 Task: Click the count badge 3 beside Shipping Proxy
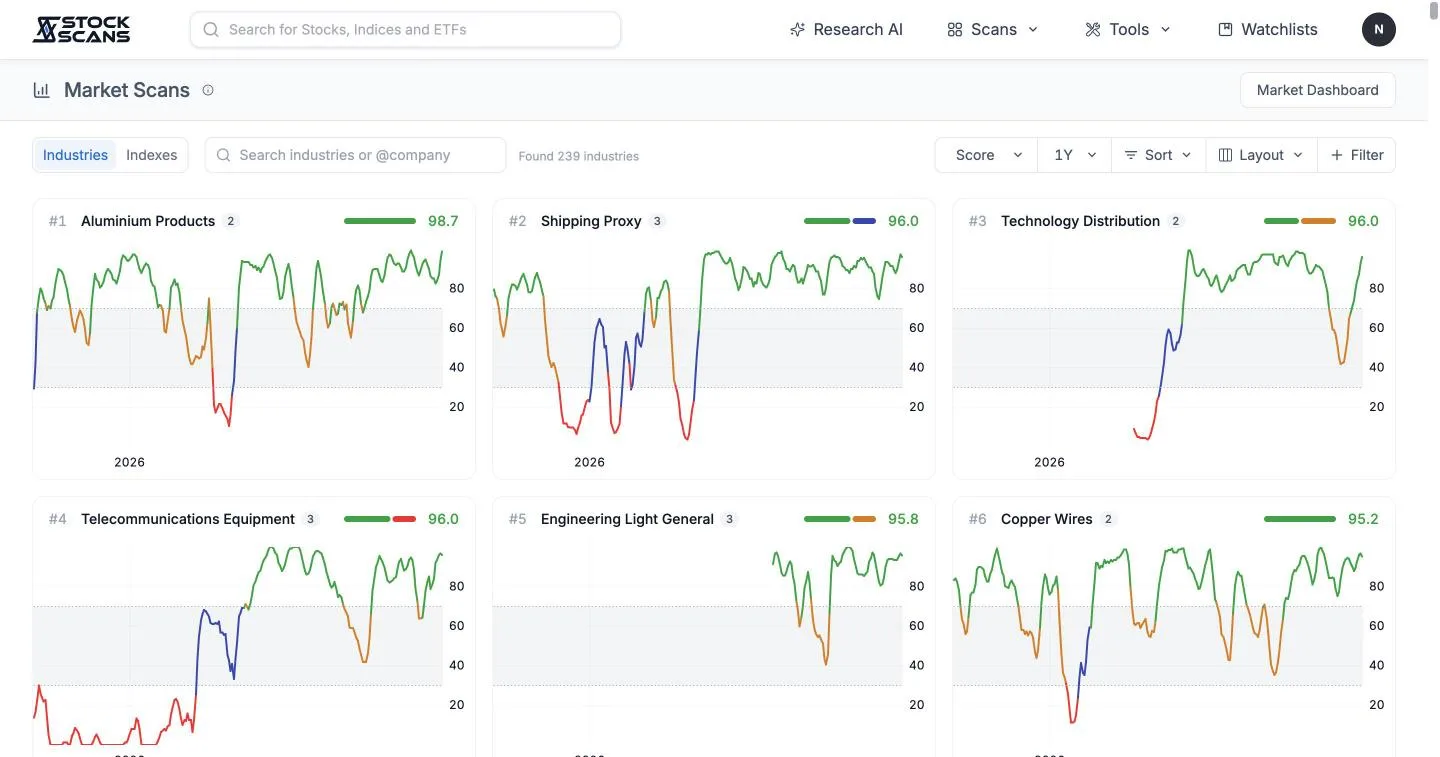tap(657, 221)
